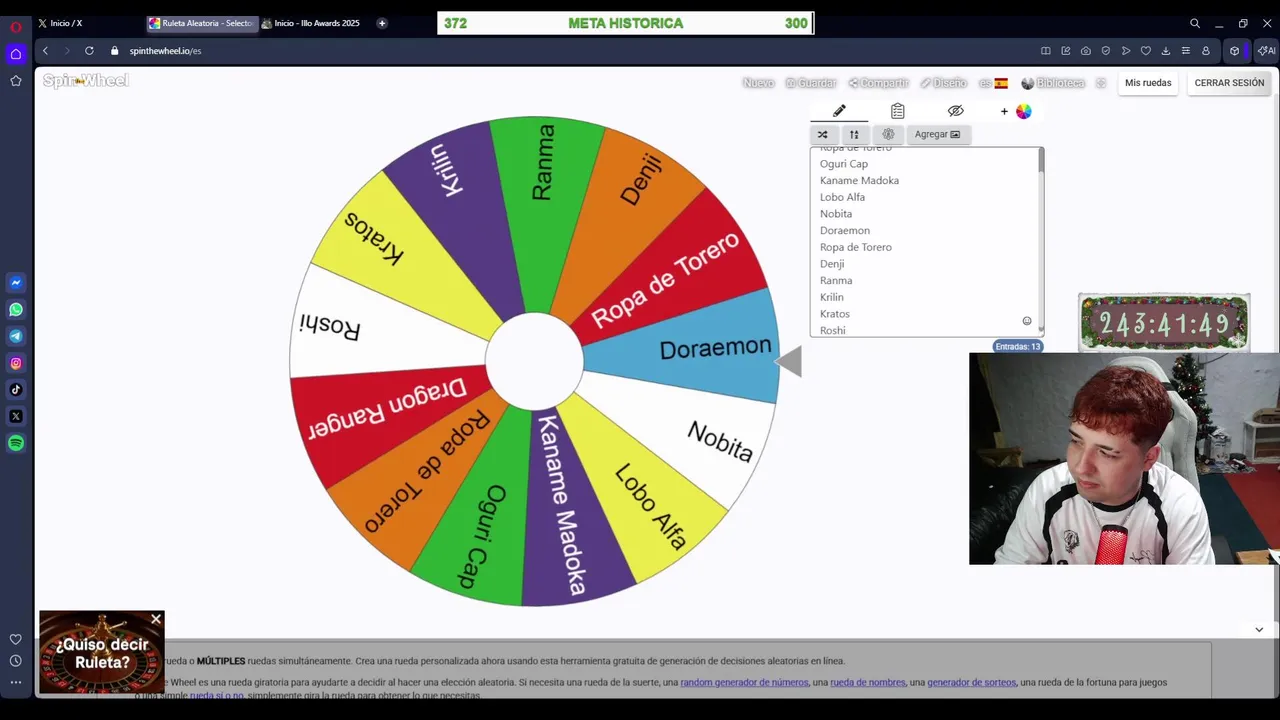Screen dimensions: 1280x720
Task: Click the SpinTheWheel logo
Action: (x=86, y=81)
